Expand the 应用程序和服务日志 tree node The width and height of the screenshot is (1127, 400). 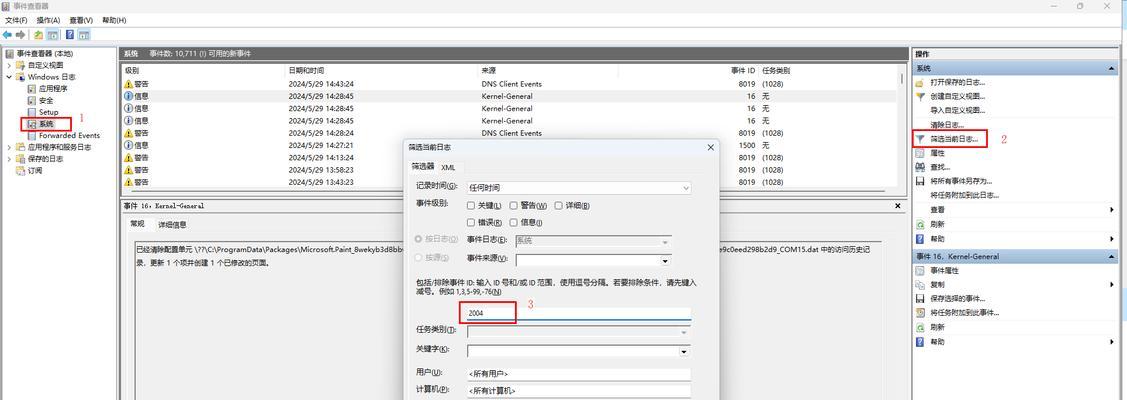(9, 147)
